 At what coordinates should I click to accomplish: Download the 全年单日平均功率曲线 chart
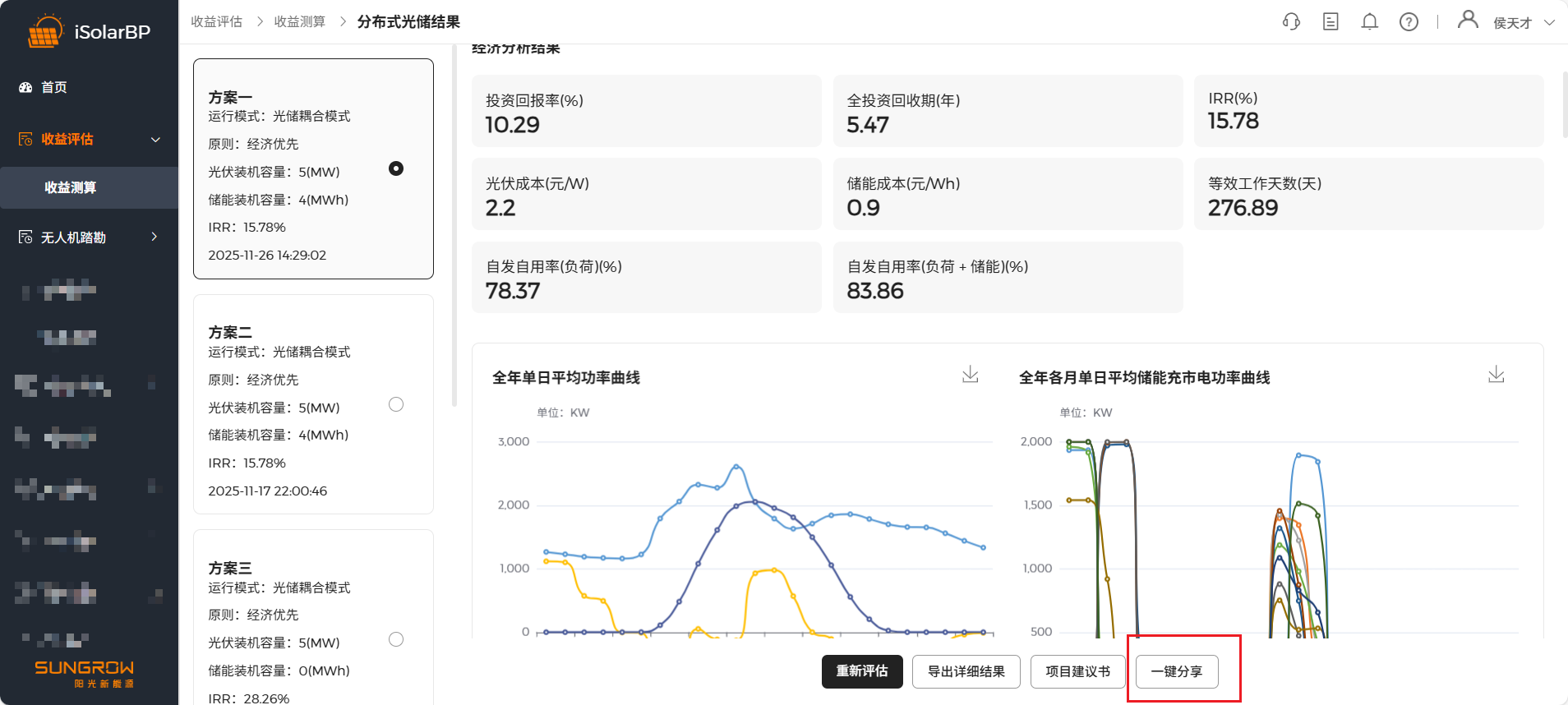(971, 375)
